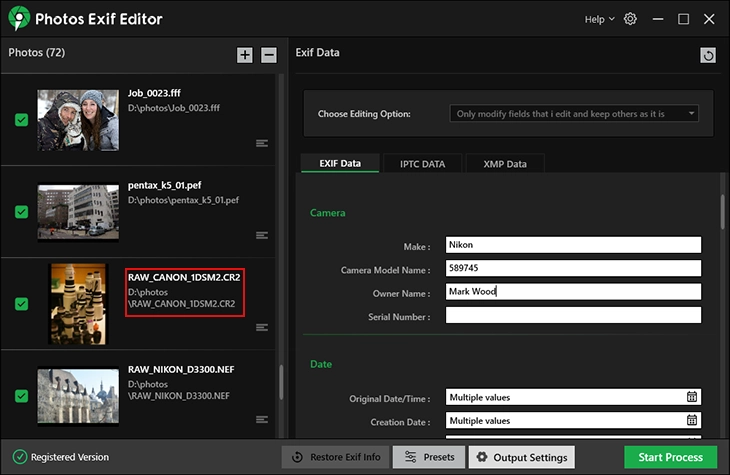The height and width of the screenshot is (475, 730).
Task: Toggle checkbox for RAW_CANON_1DSM2.CR2
Action: click(x=21, y=304)
